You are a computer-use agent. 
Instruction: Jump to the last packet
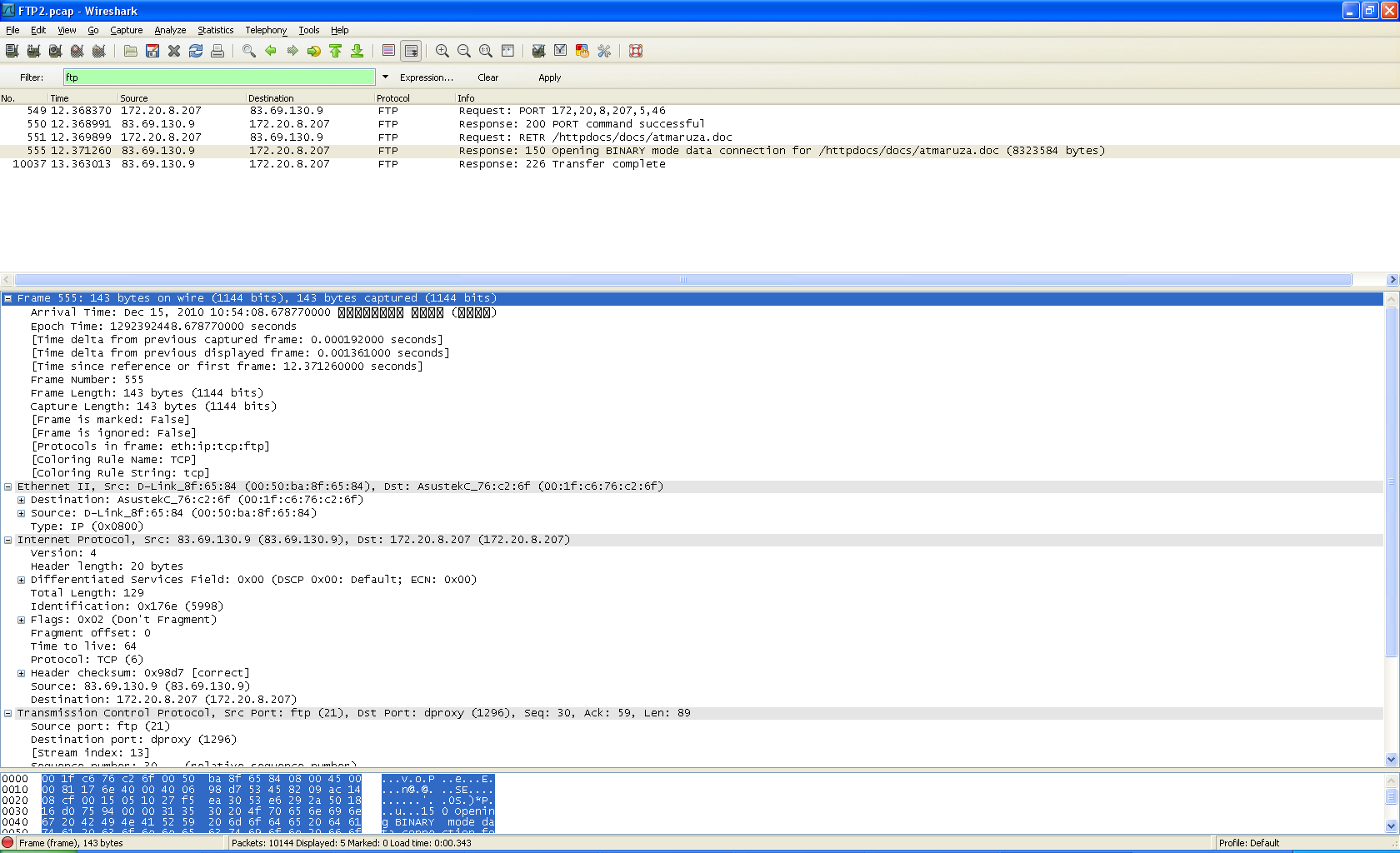[357, 51]
